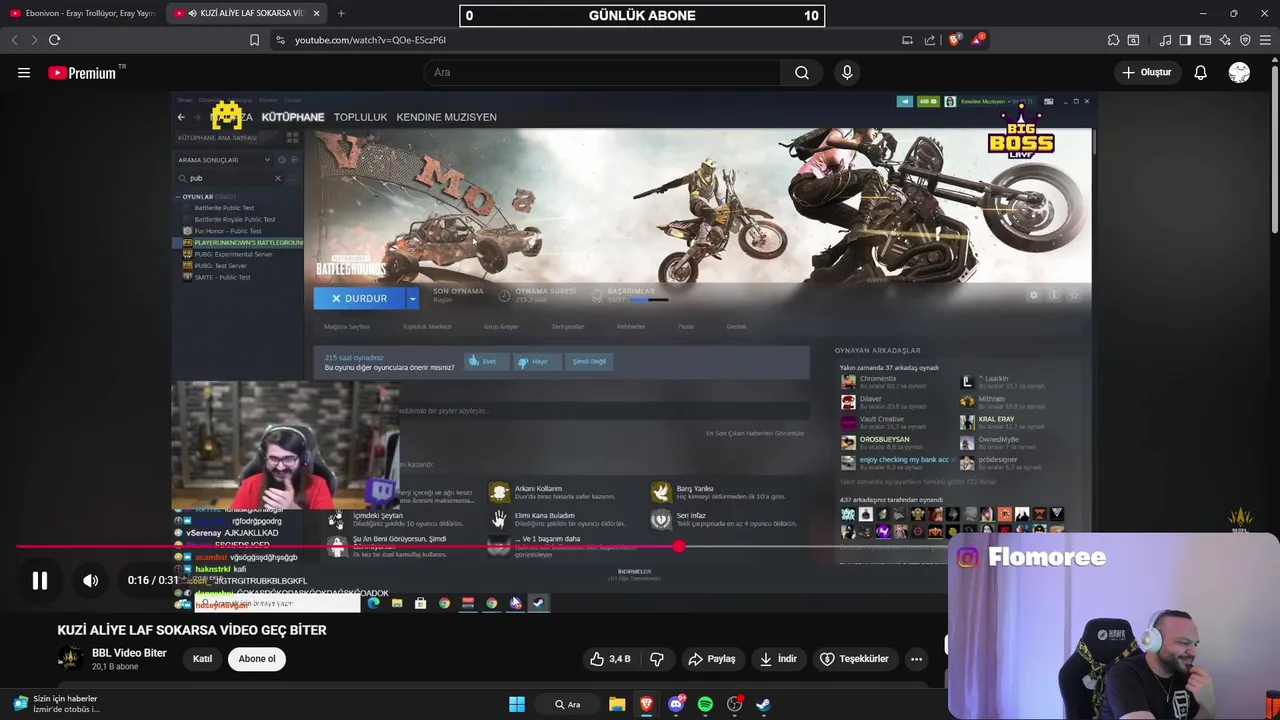Click the page vertical scrollbar

coord(1274,150)
